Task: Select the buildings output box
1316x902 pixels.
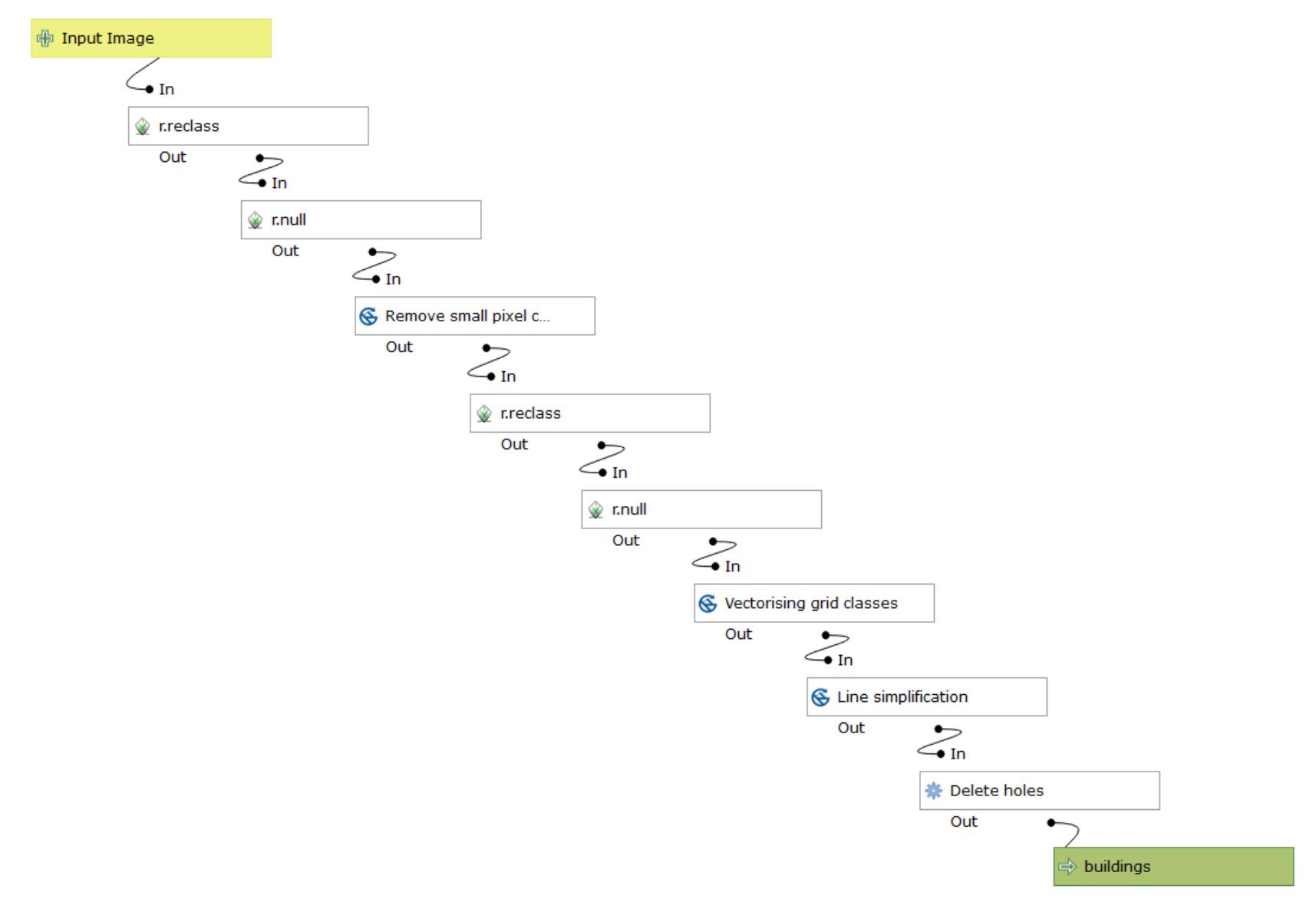Action: point(1174,867)
